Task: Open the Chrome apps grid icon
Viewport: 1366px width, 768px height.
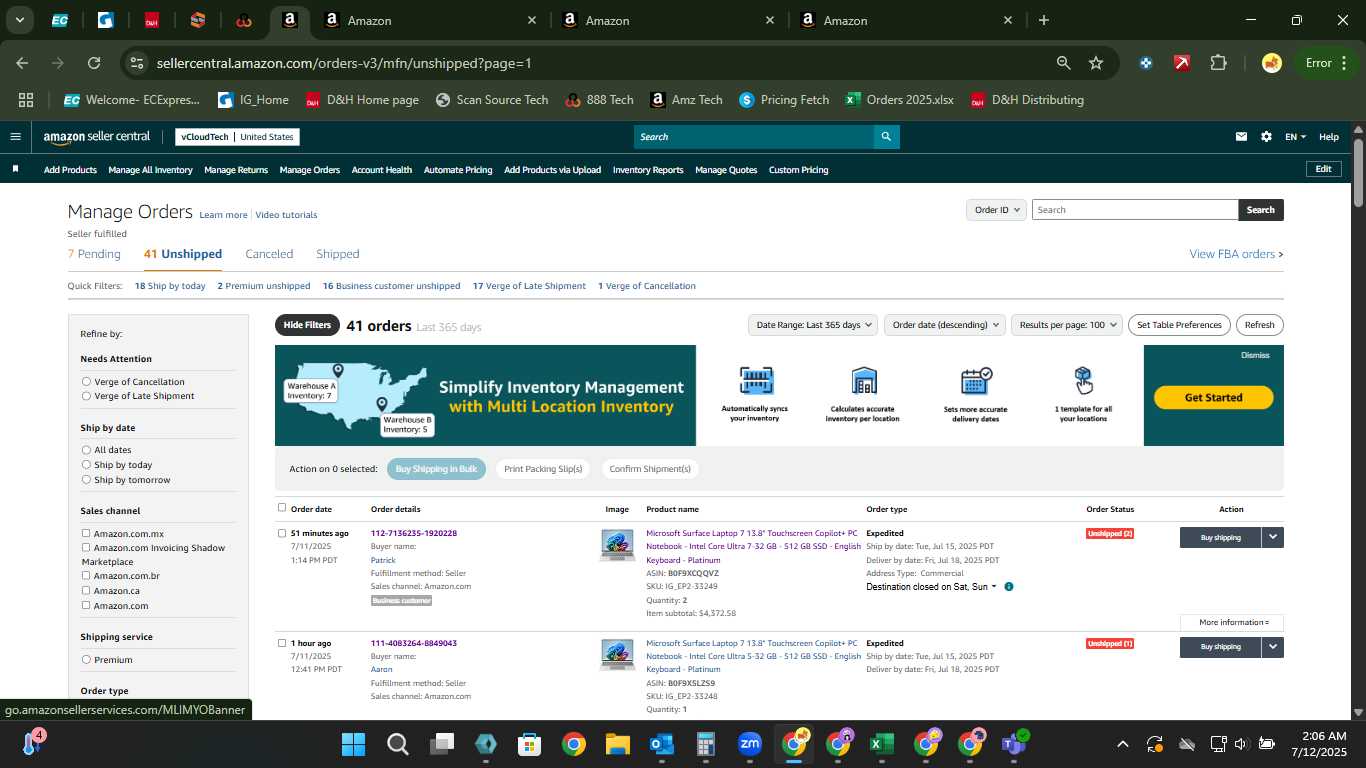Action: click(26, 100)
